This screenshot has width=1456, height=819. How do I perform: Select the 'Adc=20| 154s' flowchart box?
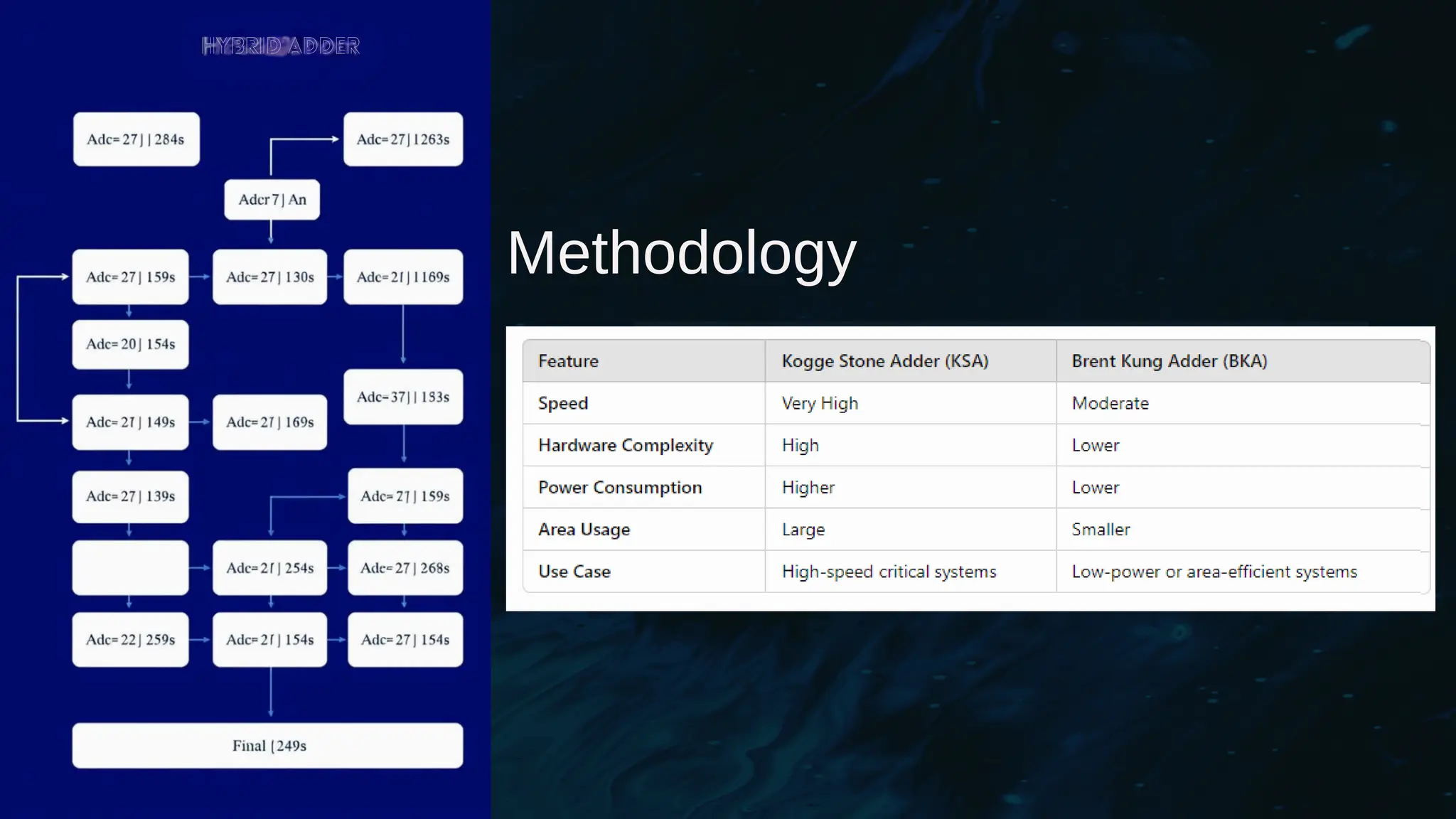[131, 344]
